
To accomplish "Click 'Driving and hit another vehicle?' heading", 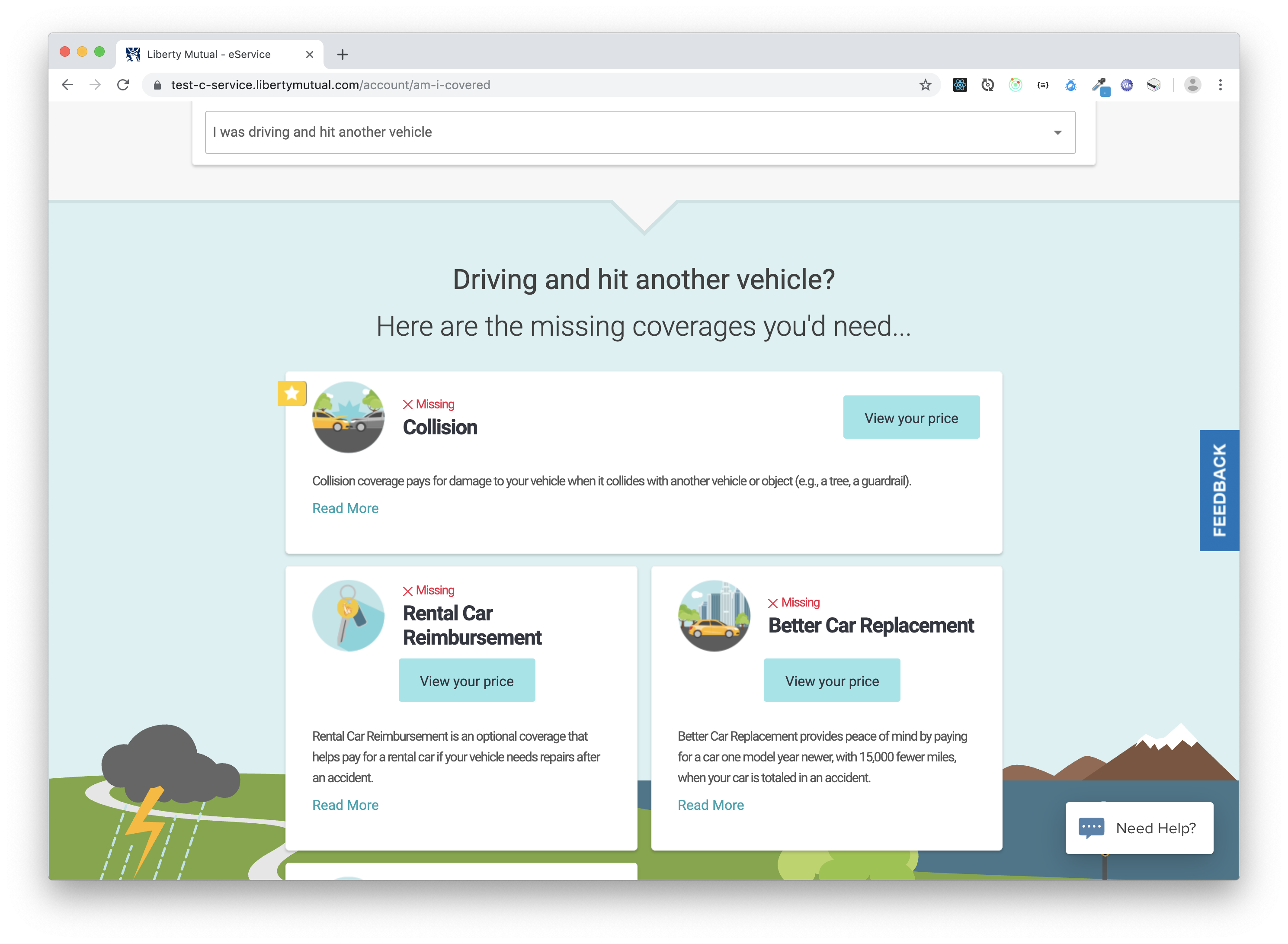I will [644, 280].
